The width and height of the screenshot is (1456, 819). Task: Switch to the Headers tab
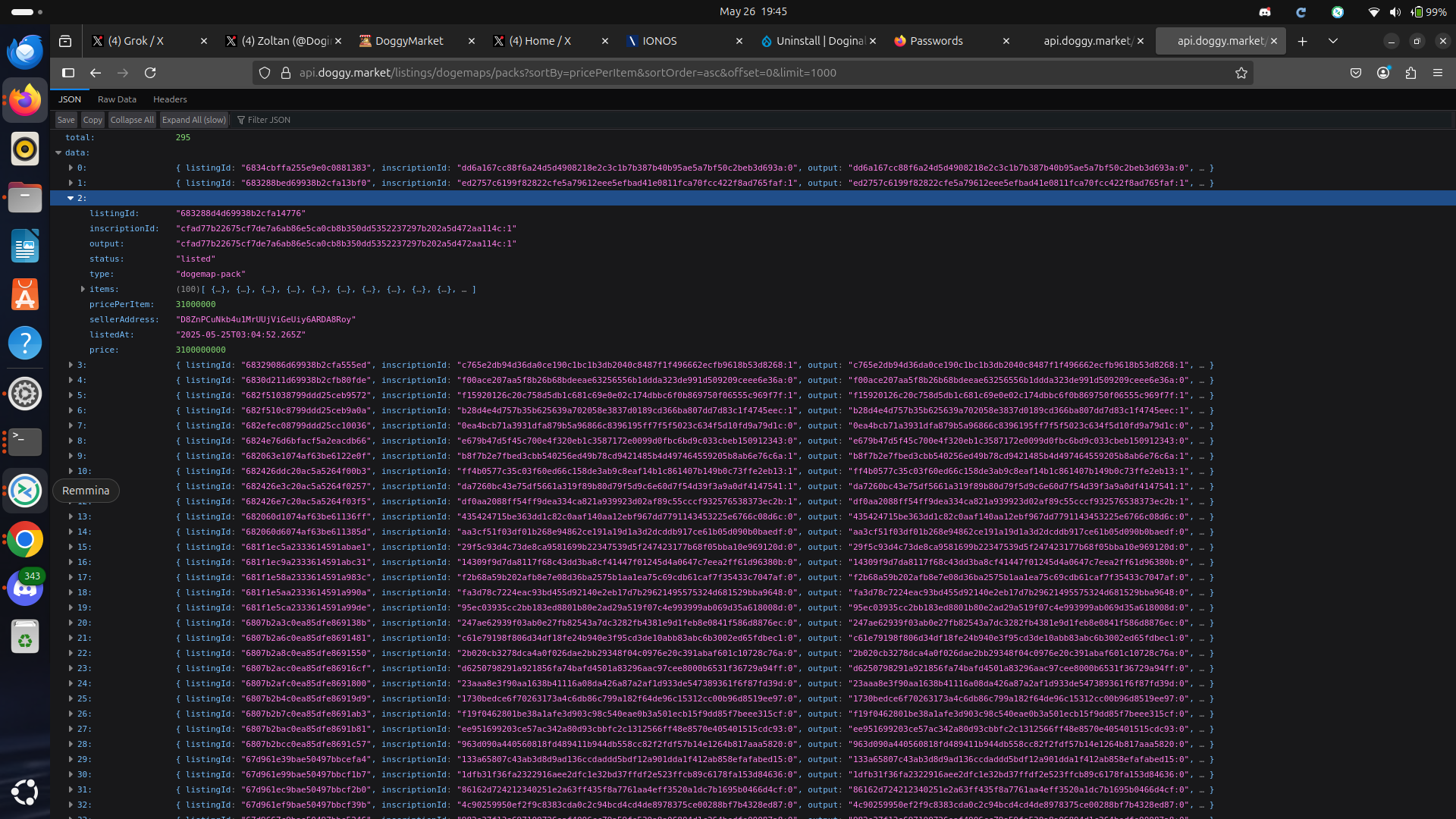pos(170,99)
